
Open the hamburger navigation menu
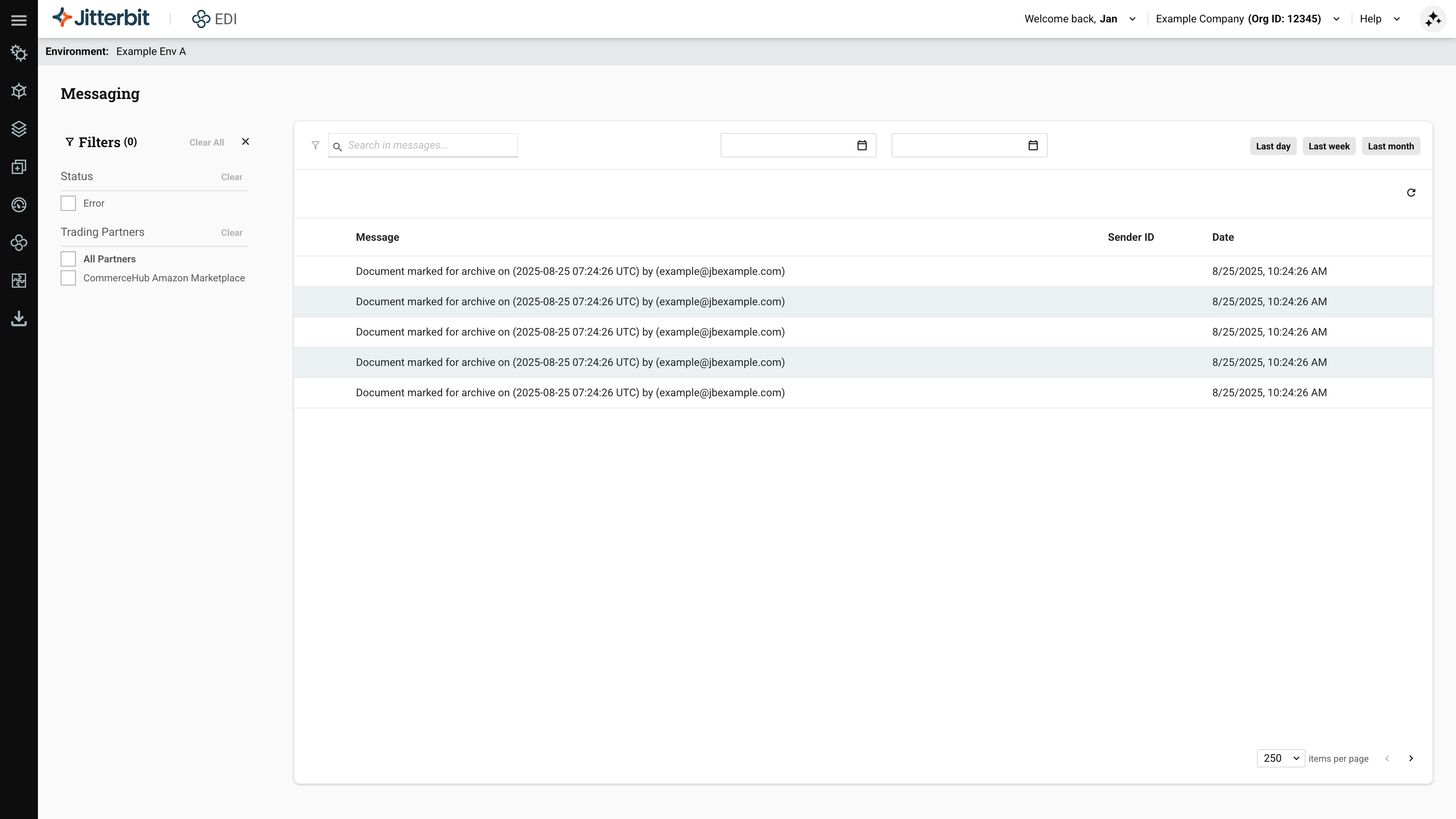click(19, 20)
